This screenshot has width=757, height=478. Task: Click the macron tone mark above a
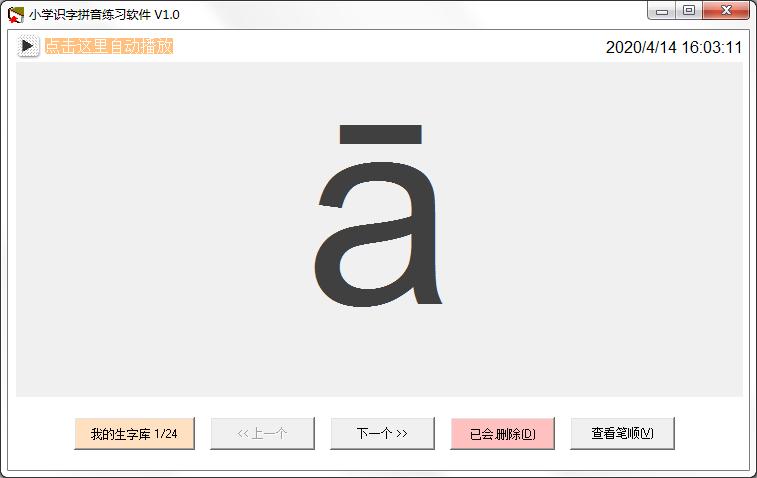click(380, 133)
